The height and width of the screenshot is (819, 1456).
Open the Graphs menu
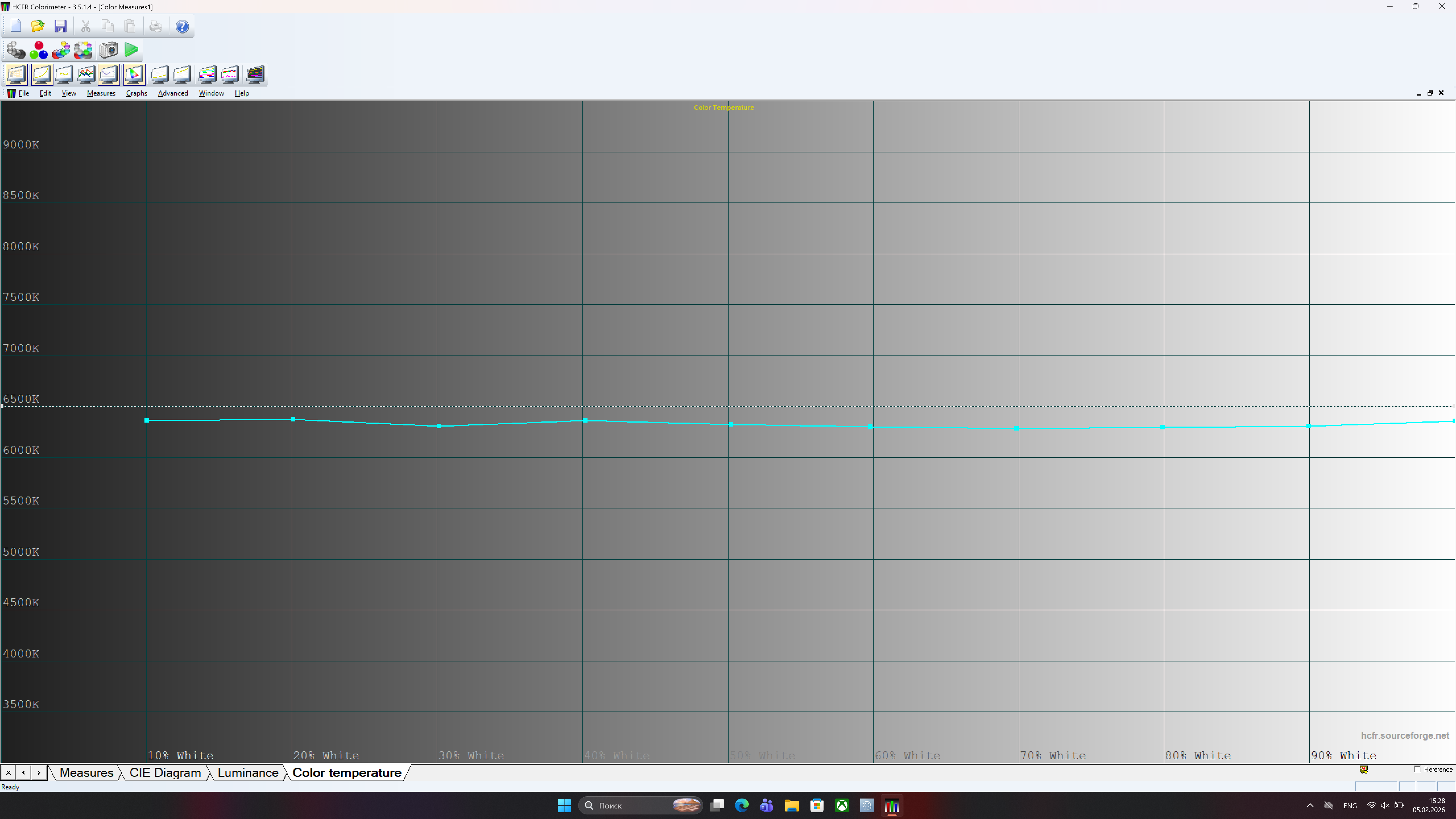(136, 93)
